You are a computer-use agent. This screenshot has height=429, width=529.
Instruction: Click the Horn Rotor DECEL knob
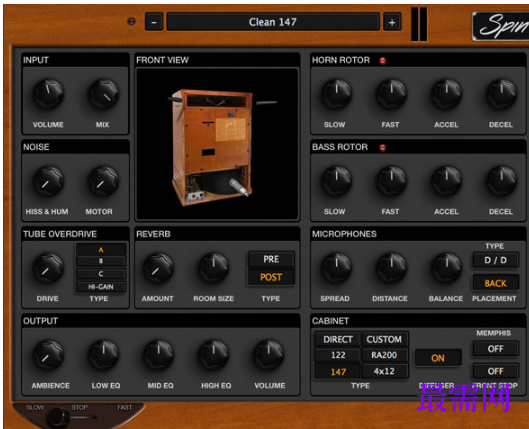point(502,93)
